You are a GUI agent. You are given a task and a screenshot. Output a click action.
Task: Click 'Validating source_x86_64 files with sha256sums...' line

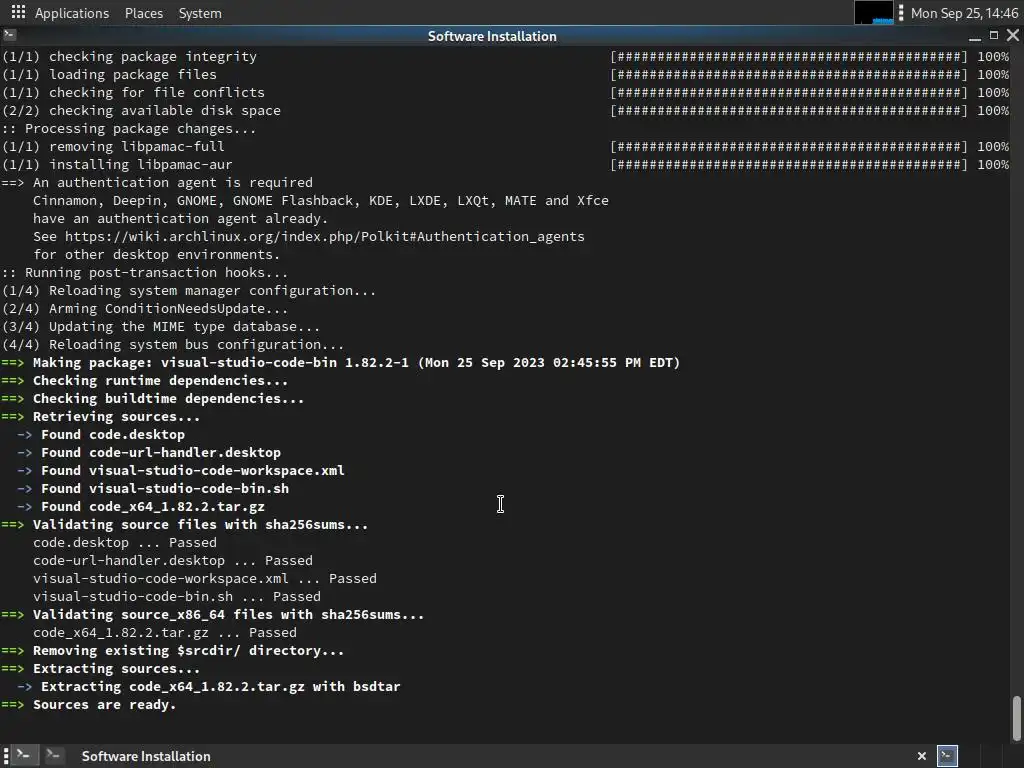pos(213,615)
